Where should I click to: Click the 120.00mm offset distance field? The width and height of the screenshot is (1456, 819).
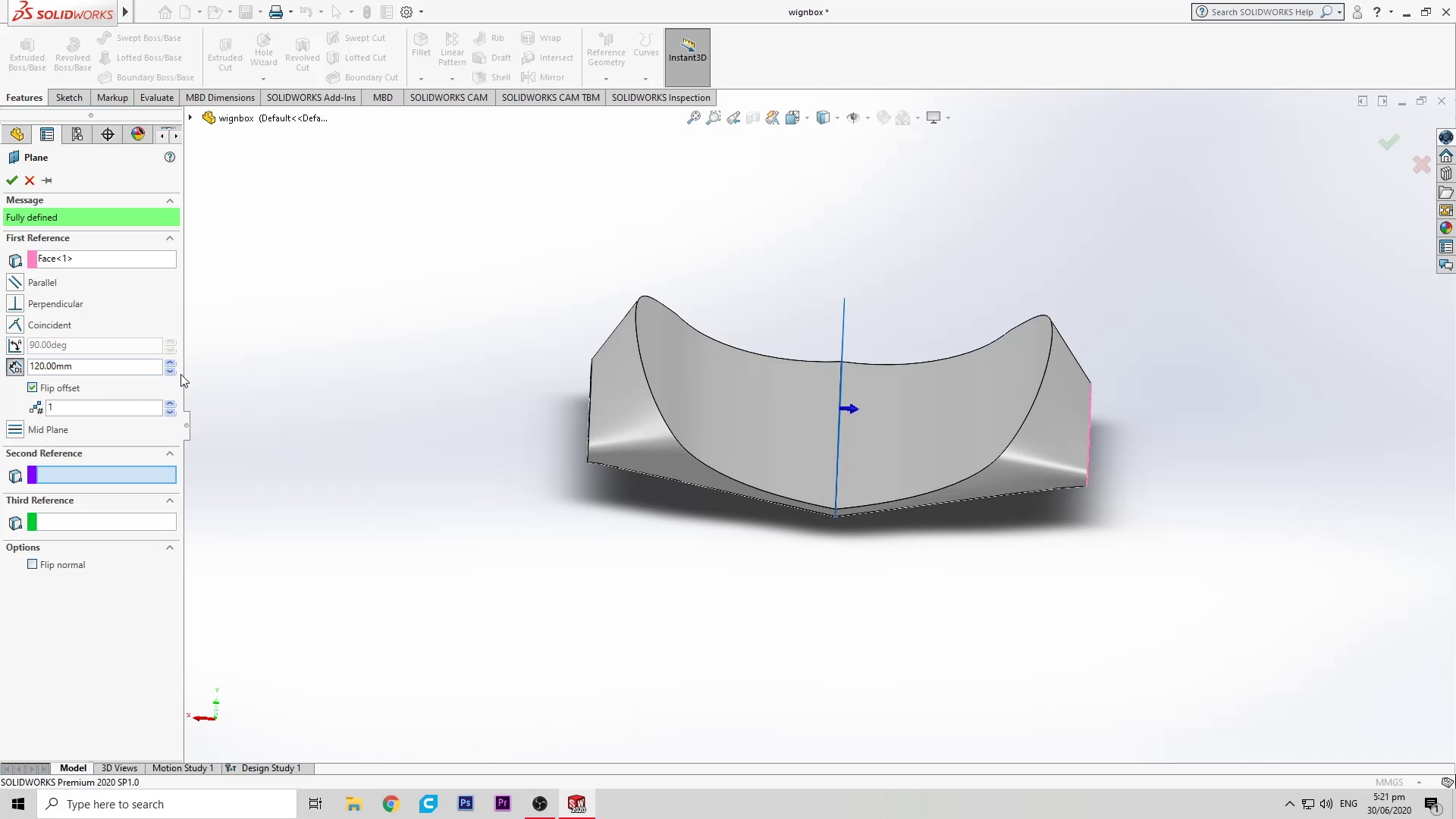pyautogui.click(x=95, y=366)
